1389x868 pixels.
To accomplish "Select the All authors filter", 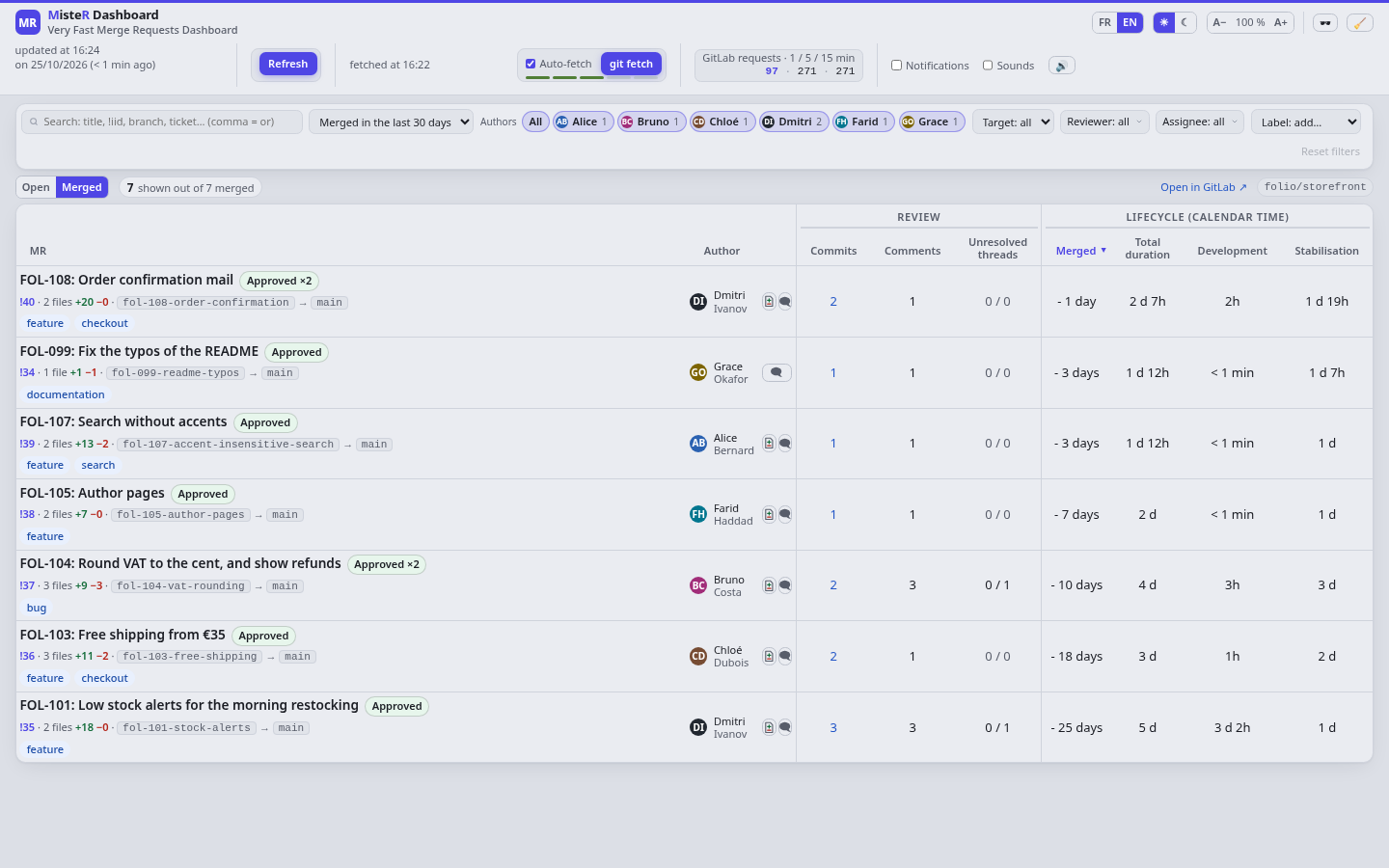I will 535,122.
